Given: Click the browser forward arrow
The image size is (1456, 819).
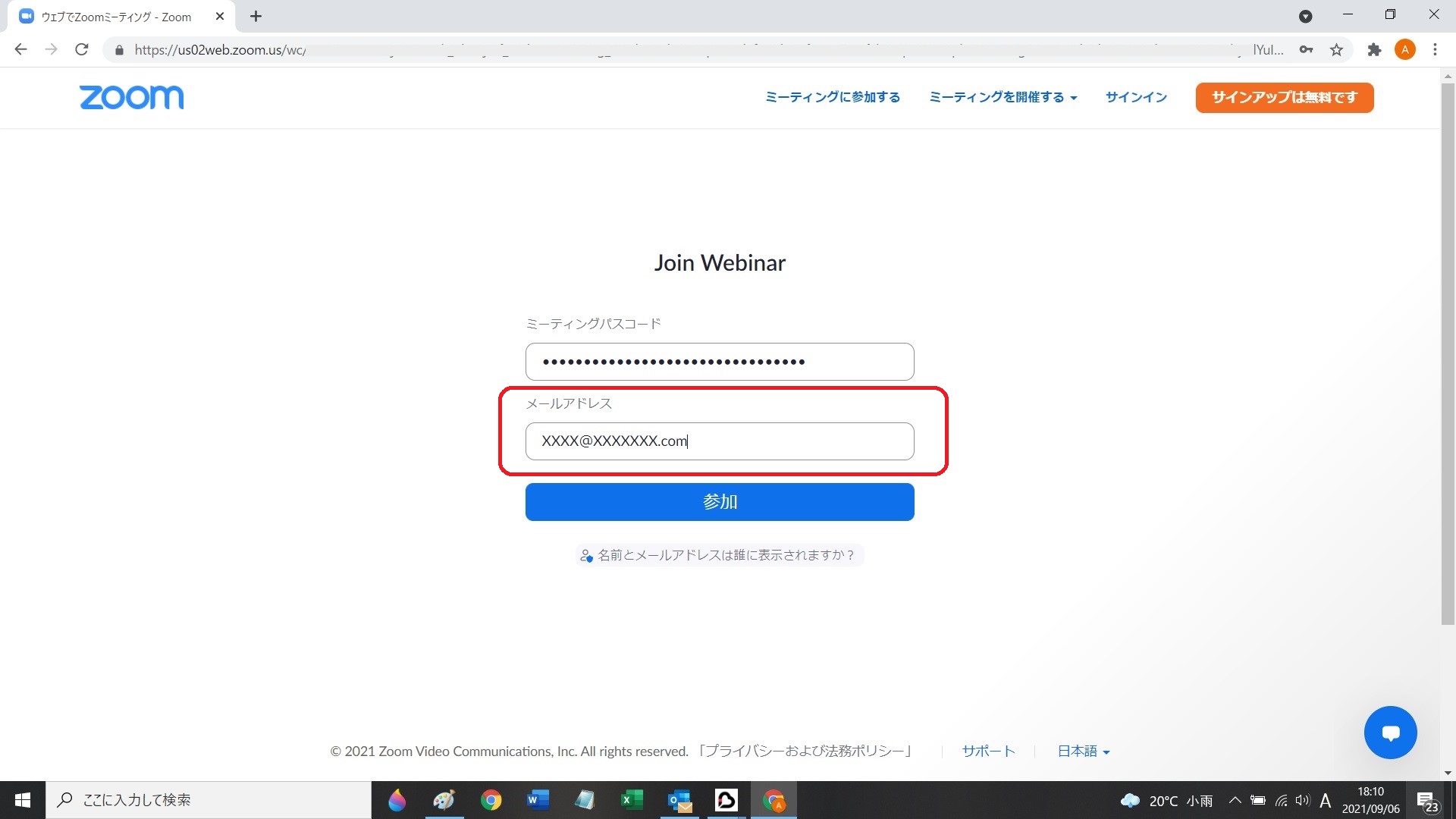Looking at the screenshot, I should coord(51,50).
